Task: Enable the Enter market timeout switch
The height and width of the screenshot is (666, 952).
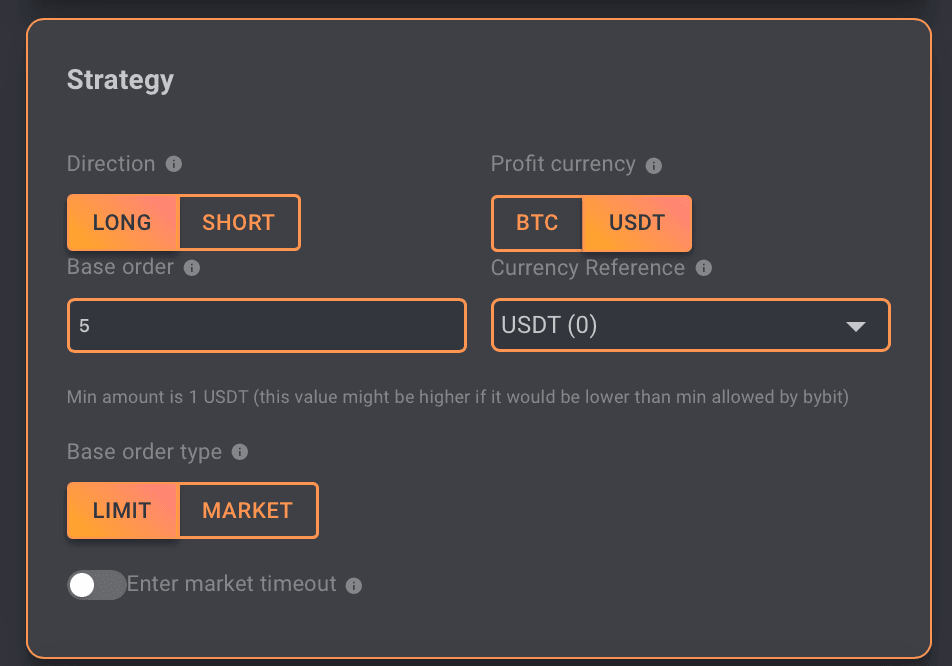Action: [96, 585]
